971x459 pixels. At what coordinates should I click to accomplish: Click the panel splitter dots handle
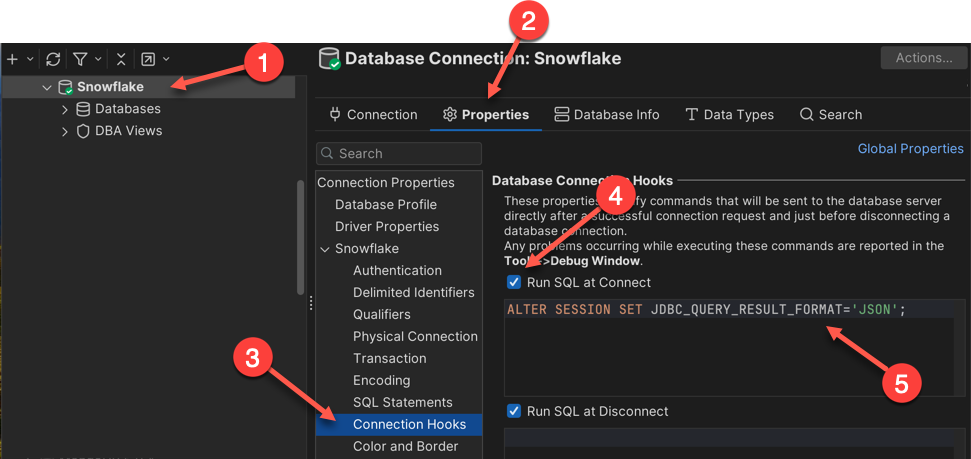click(x=311, y=303)
